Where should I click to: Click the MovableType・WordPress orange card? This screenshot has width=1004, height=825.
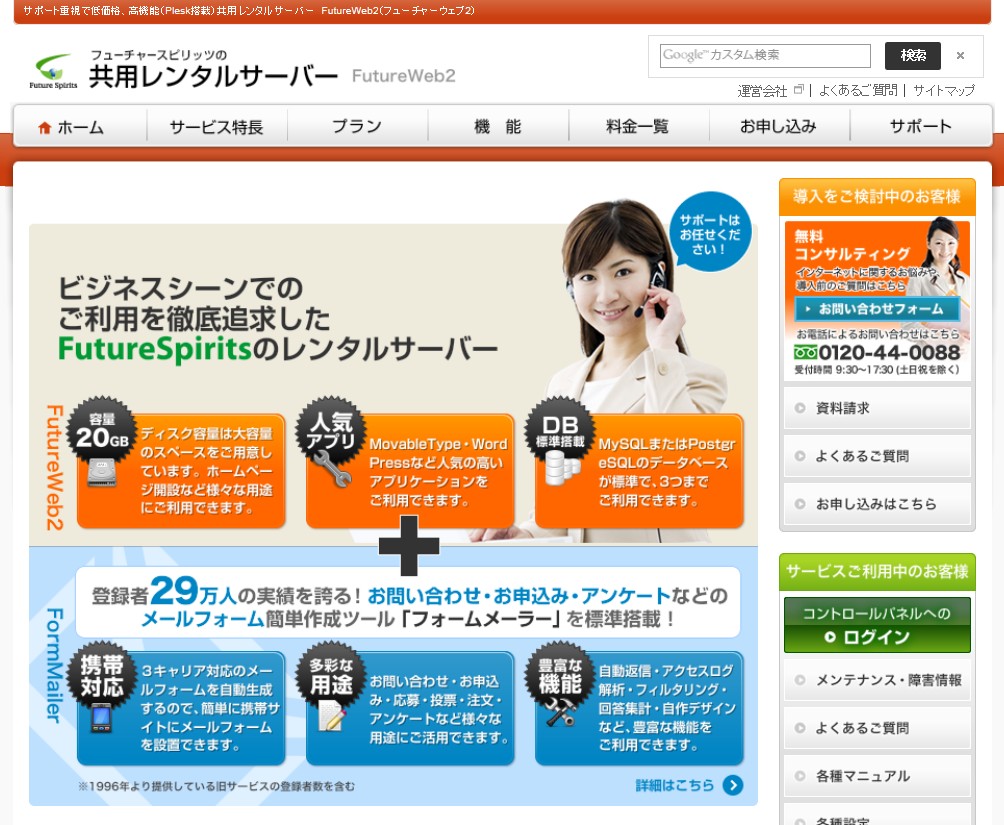(410, 471)
